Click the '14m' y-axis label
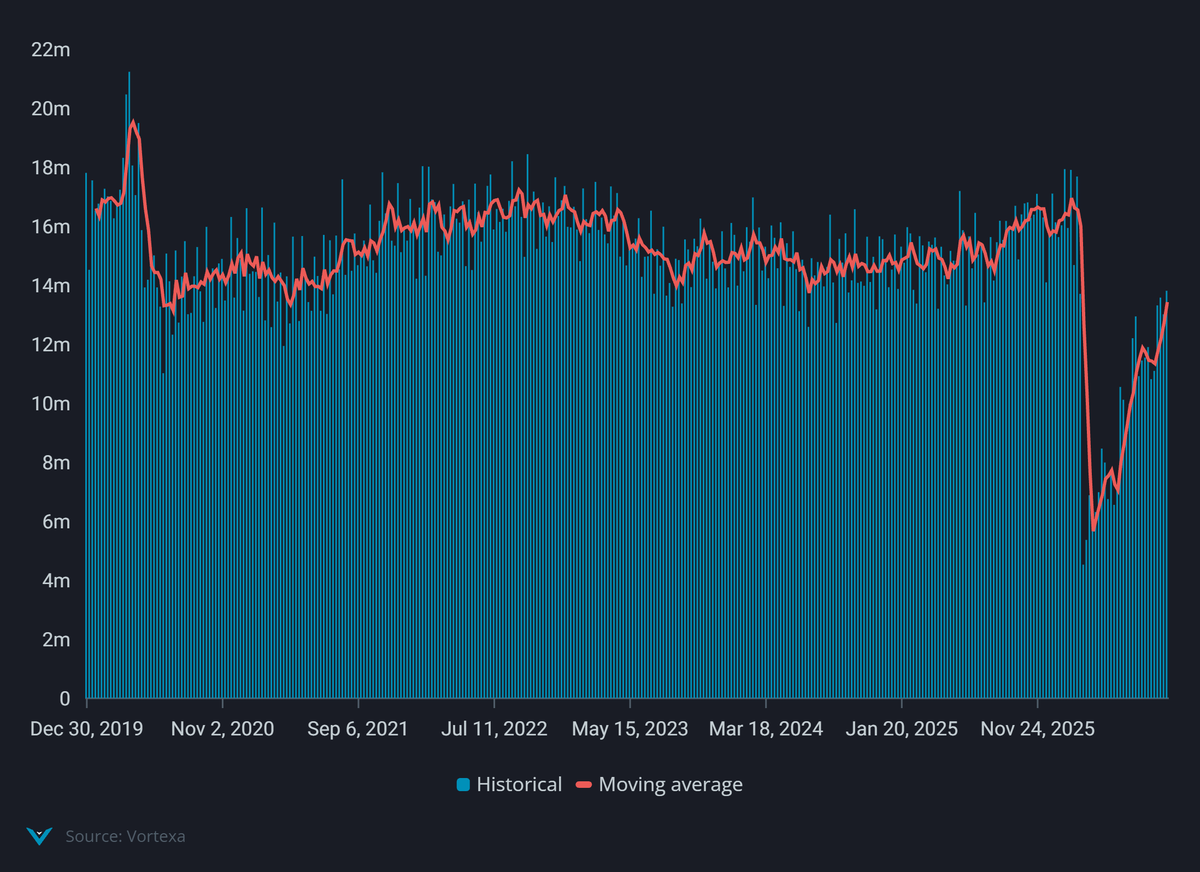The image size is (1200, 872). [x=51, y=286]
